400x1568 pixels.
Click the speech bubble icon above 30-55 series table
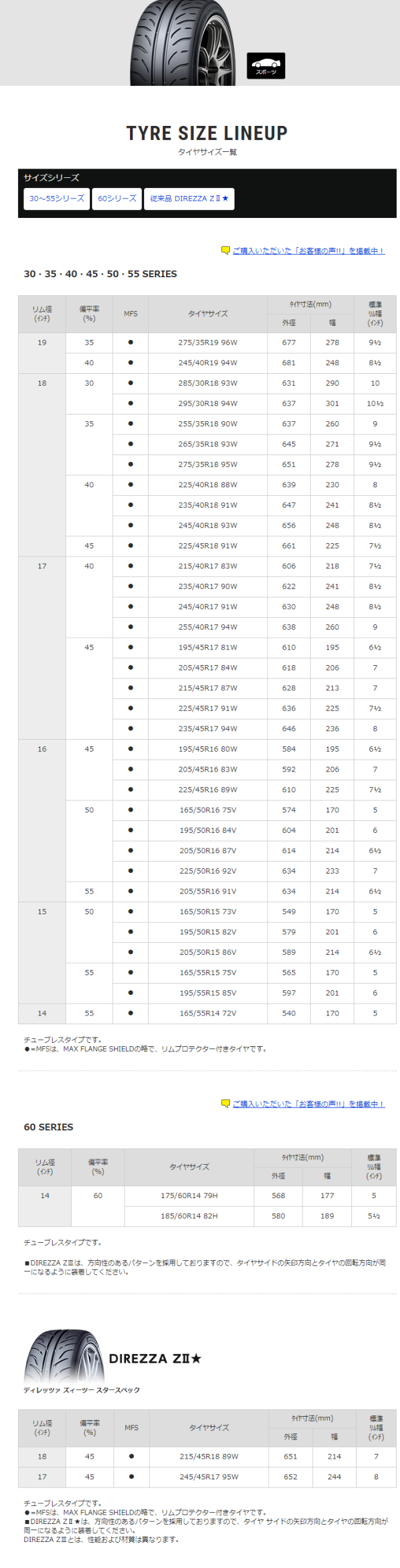tap(225, 251)
